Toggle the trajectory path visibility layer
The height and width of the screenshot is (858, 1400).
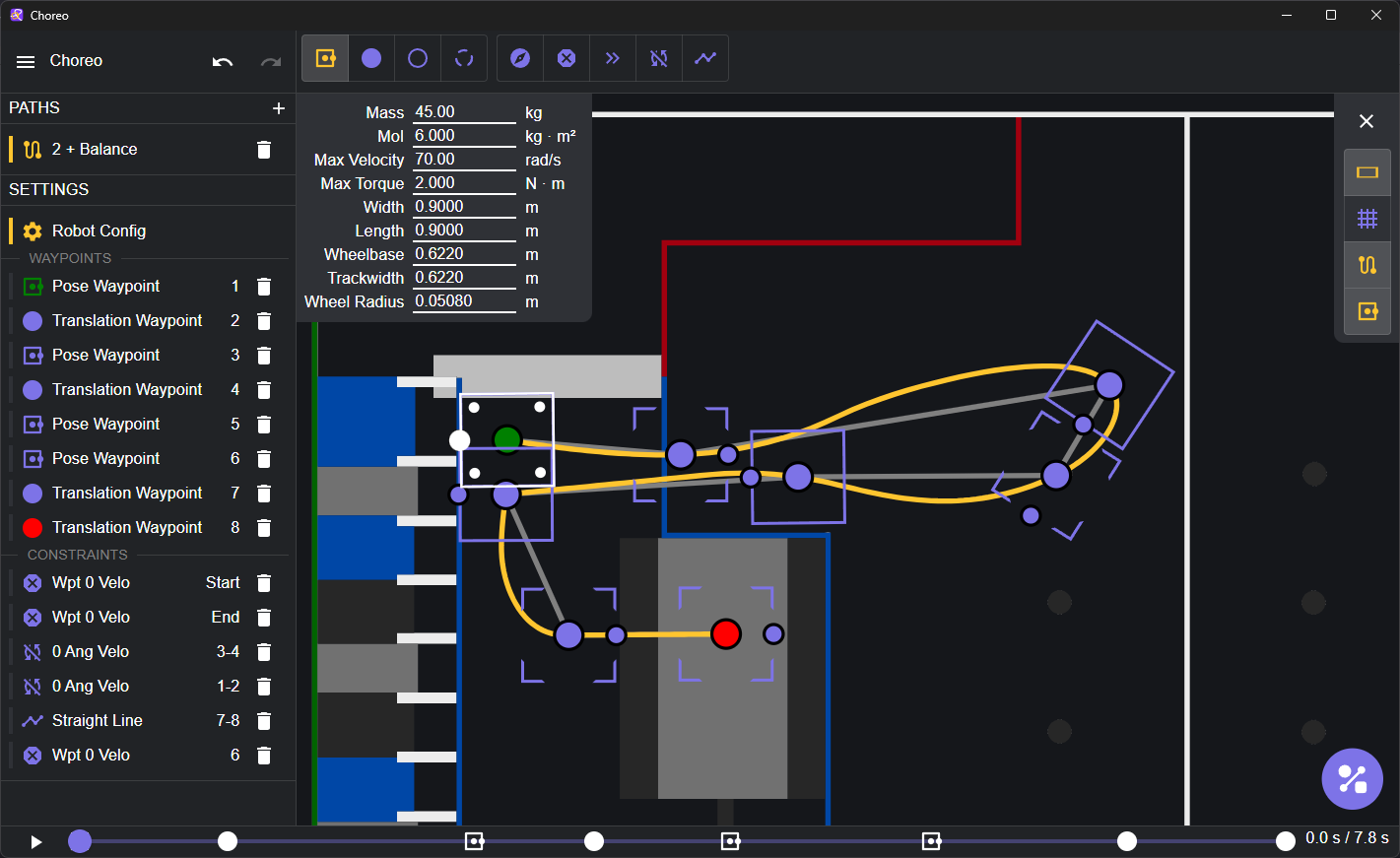(1367, 264)
